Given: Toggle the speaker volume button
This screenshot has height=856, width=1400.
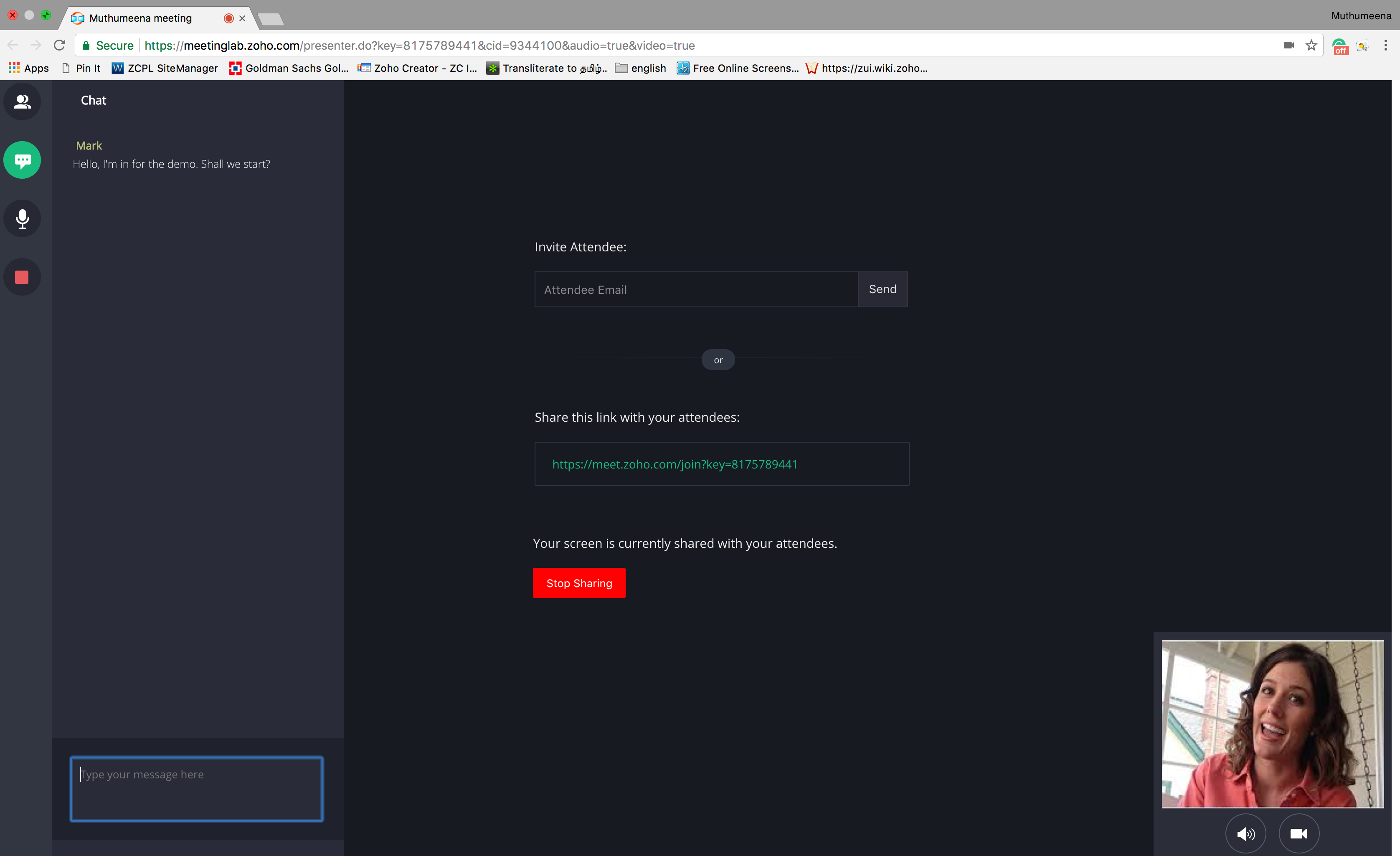Looking at the screenshot, I should pyautogui.click(x=1245, y=833).
